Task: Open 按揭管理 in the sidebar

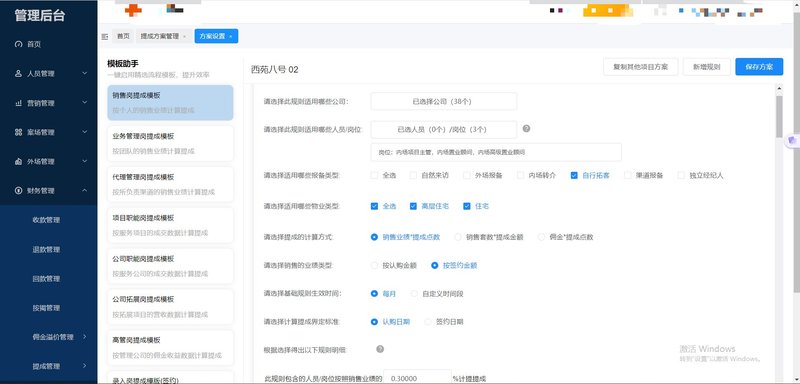Action: (46, 308)
